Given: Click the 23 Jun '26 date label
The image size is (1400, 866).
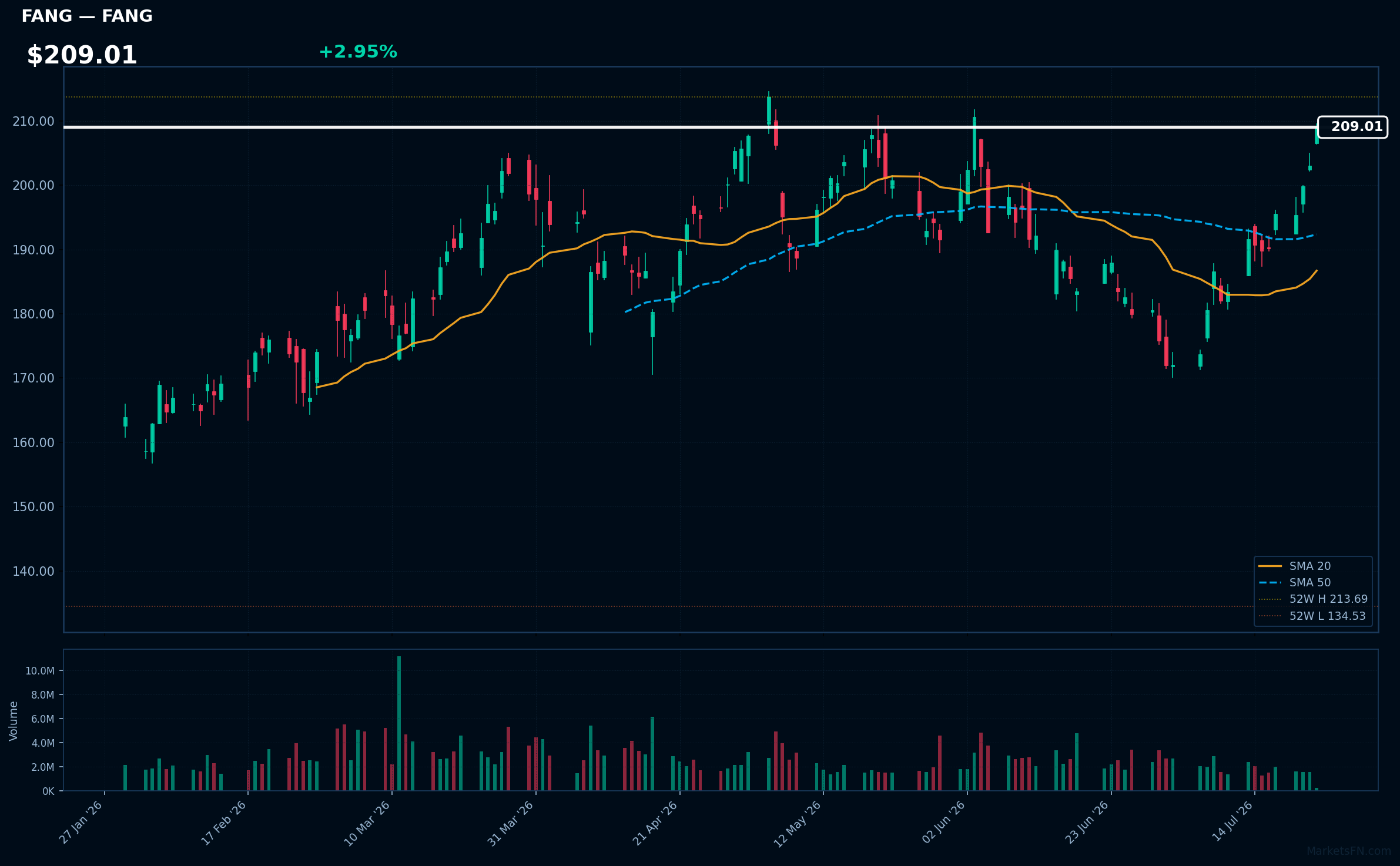Looking at the screenshot, I should click(1087, 823).
